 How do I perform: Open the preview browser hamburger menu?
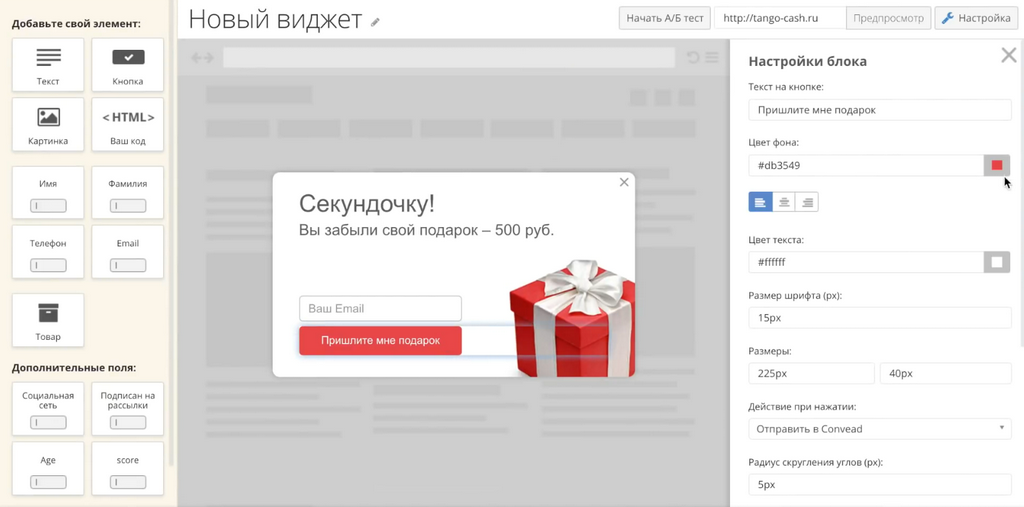pos(712,57)
